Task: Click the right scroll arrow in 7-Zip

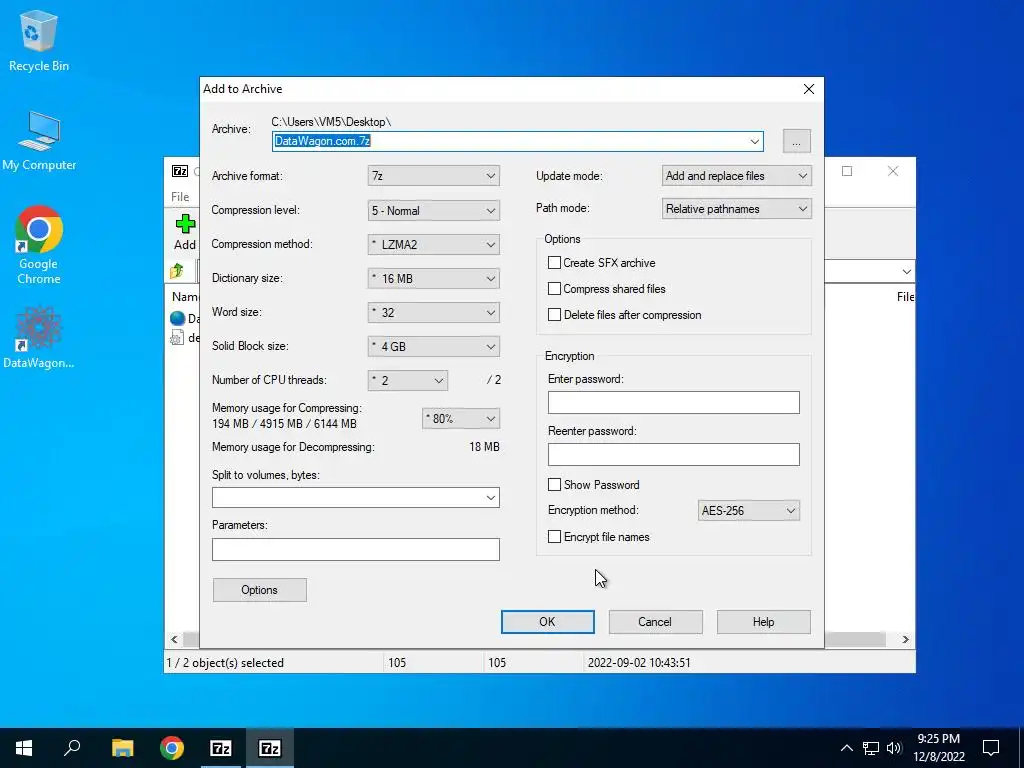Action: click(905, 639)
